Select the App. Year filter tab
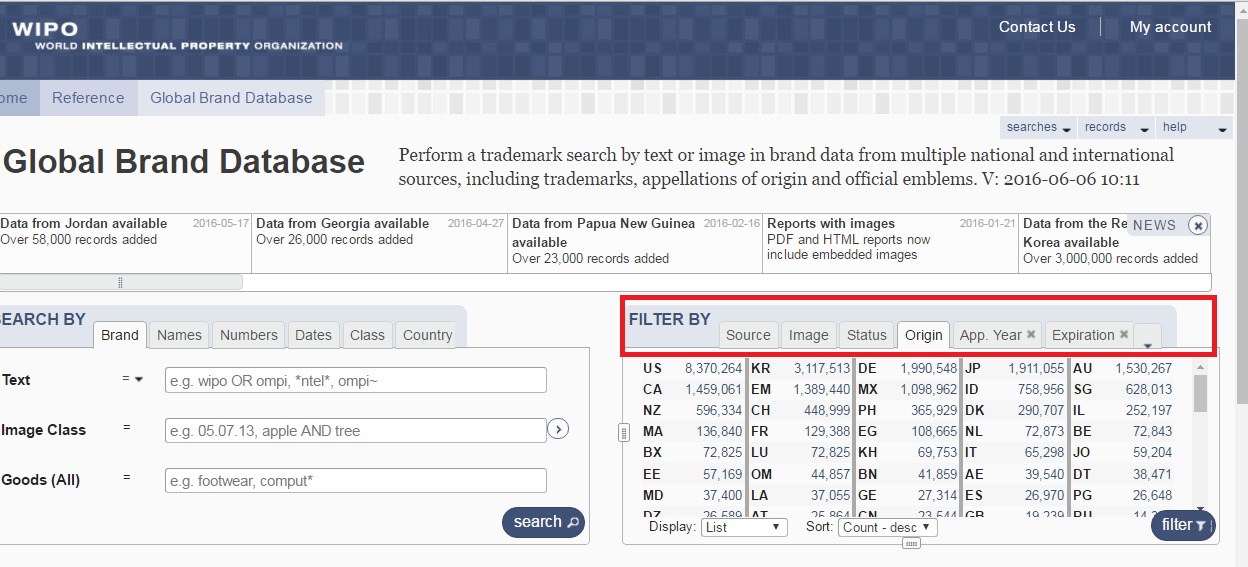Screen dimensions: 1248x567 point(990,335)
